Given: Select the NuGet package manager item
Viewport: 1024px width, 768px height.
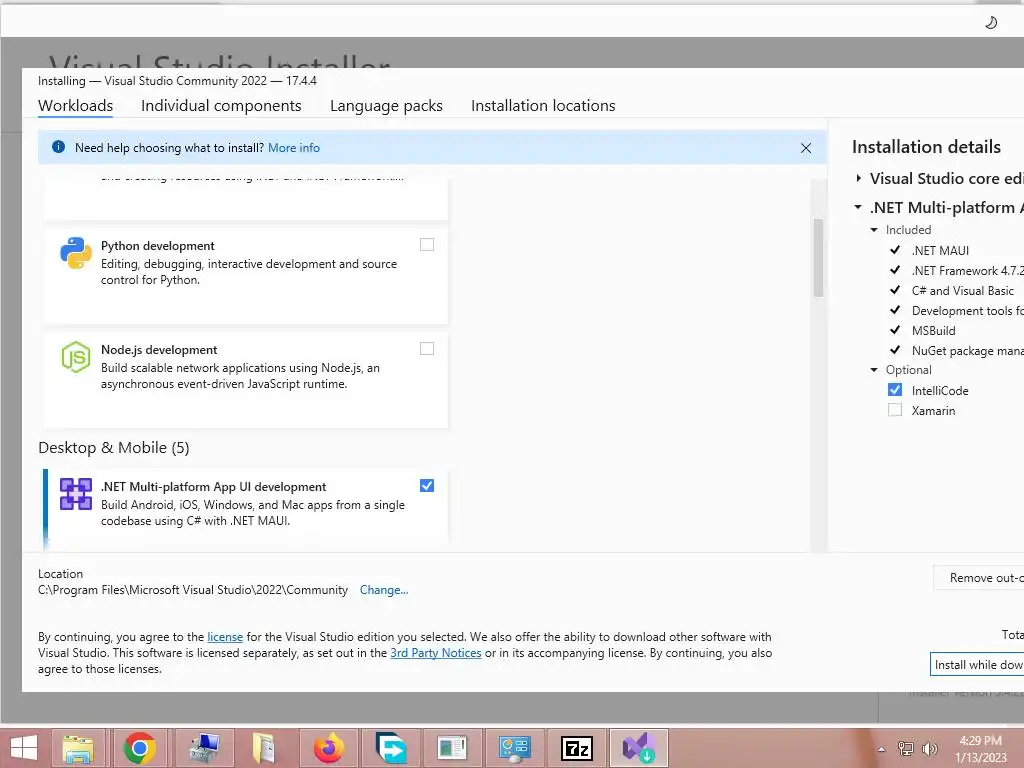Looking at the screenshot, I should [967, 351].
